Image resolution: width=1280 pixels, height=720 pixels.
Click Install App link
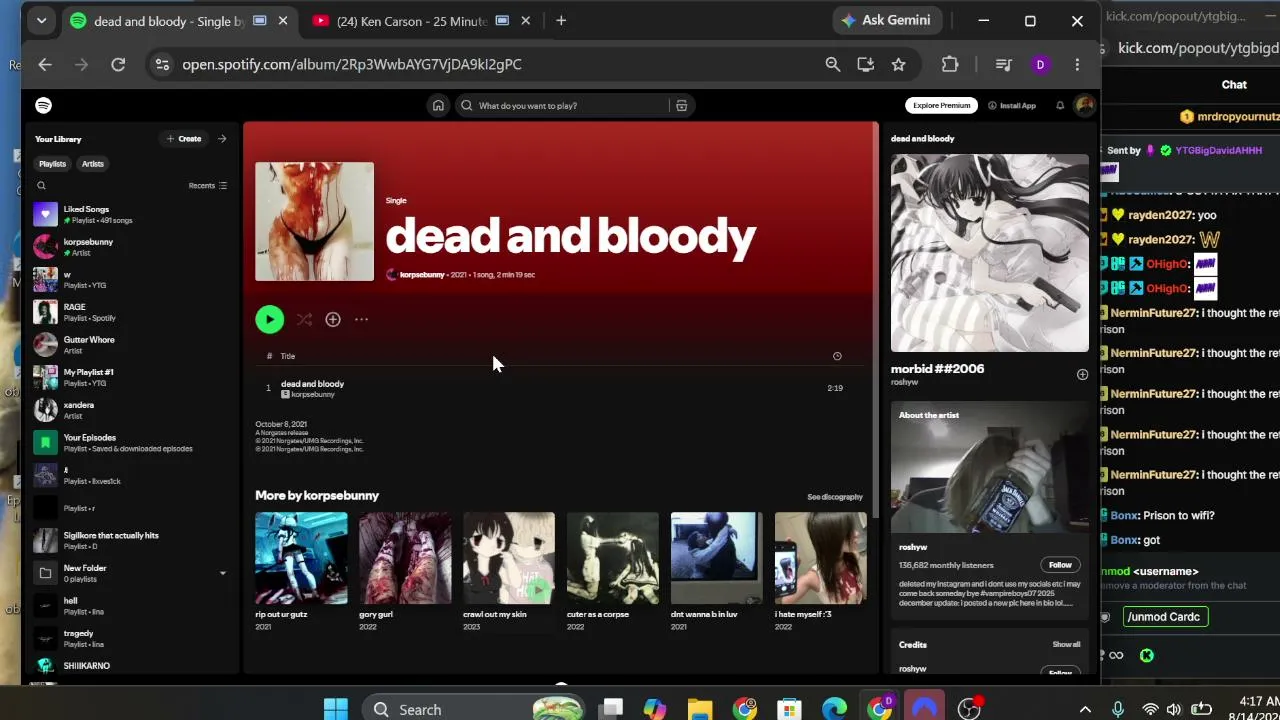[x=1012, y=105]
